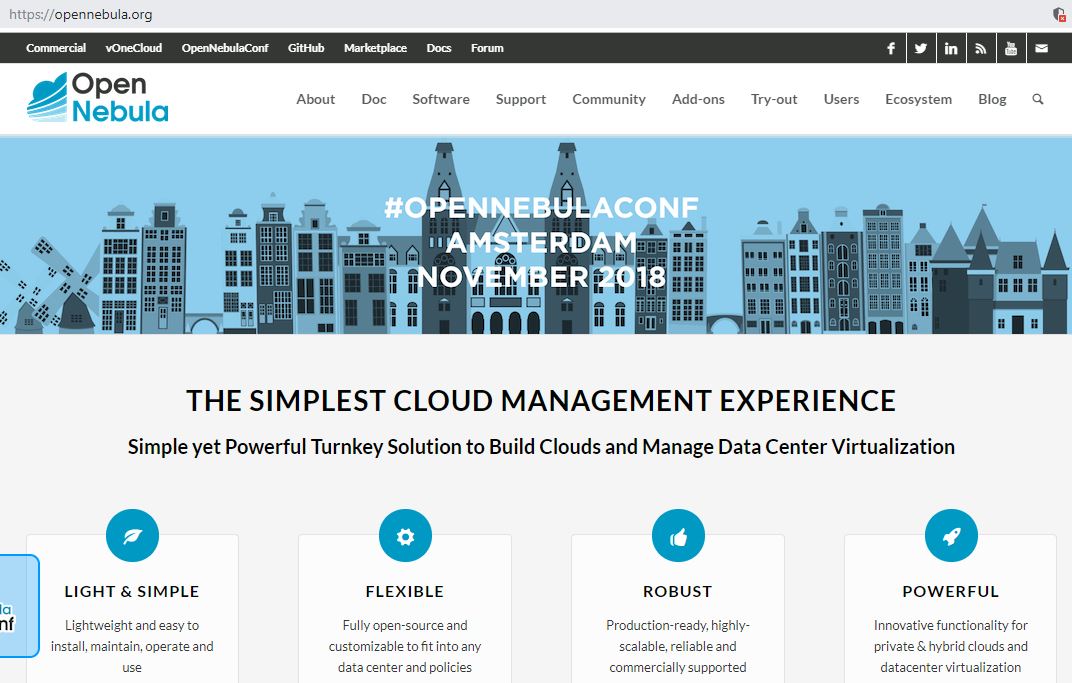1072x683 pixels.
Task: Open the Software menu
Action: (440, 99)
